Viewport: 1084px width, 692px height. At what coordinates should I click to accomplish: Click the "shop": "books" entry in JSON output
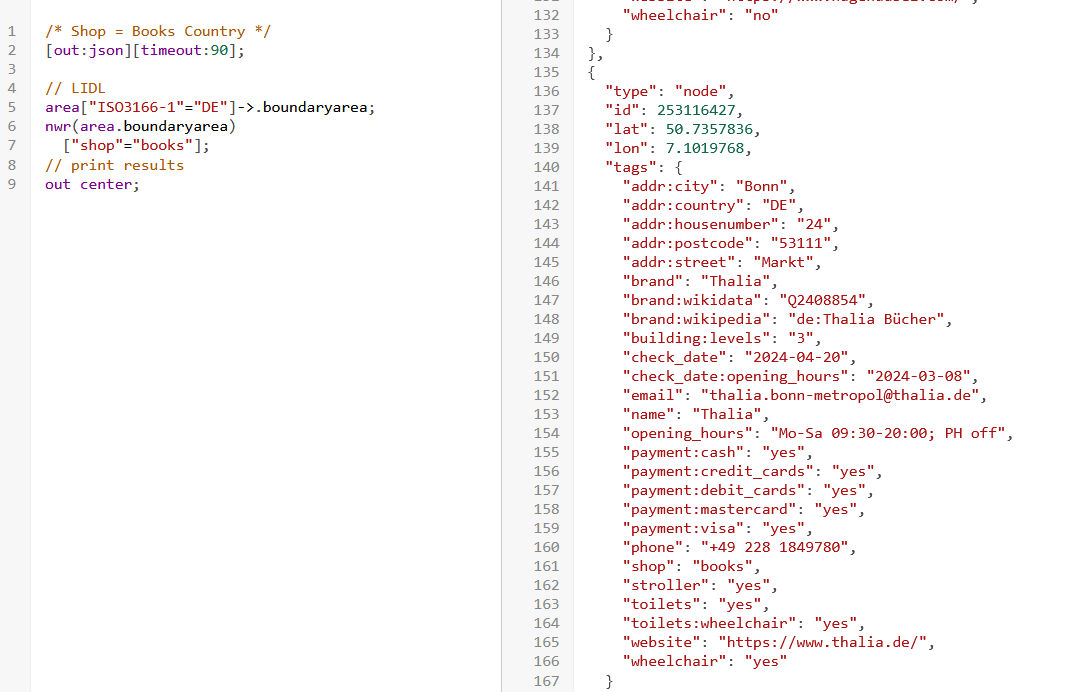(691, 566)
